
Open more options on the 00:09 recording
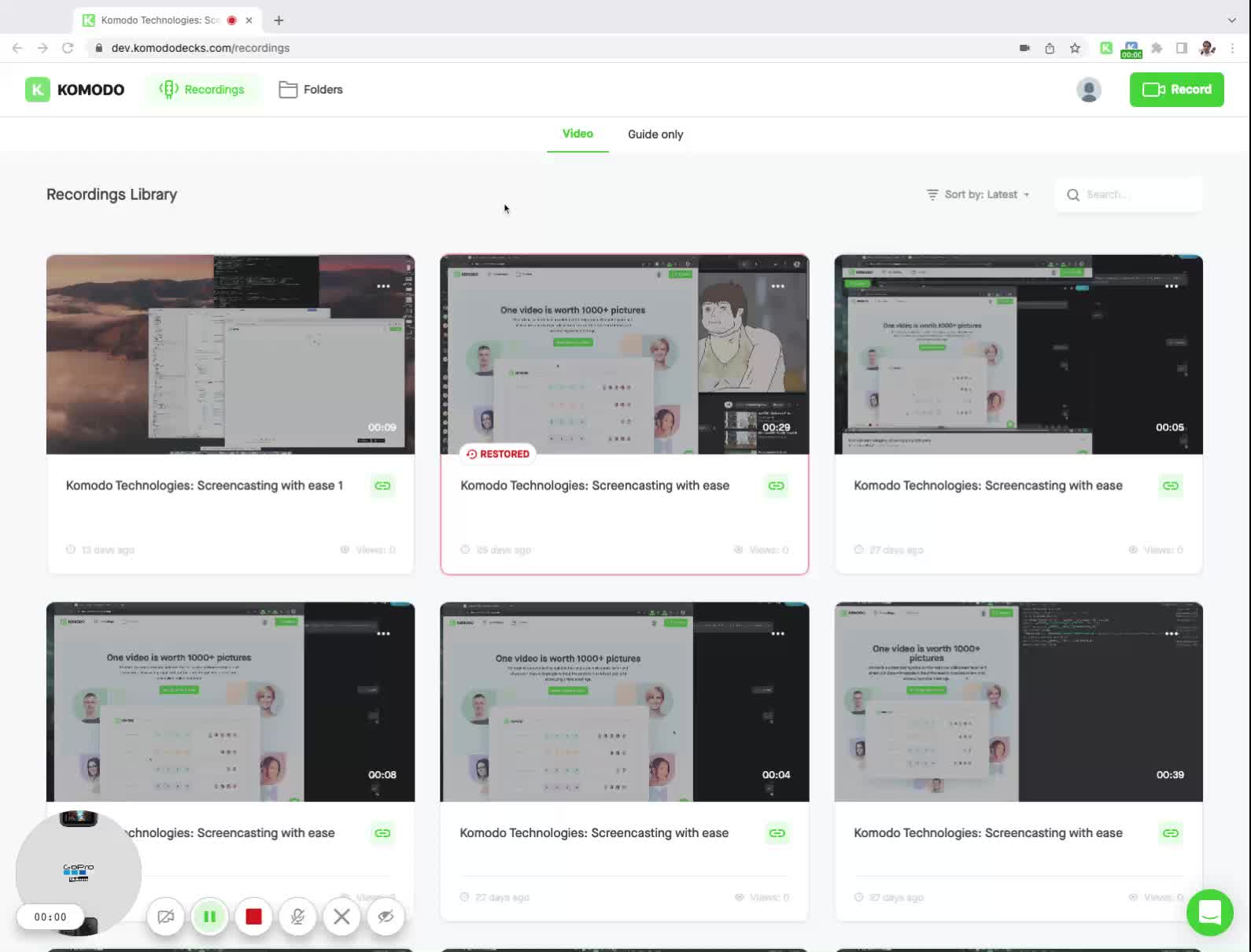point(383,286)
